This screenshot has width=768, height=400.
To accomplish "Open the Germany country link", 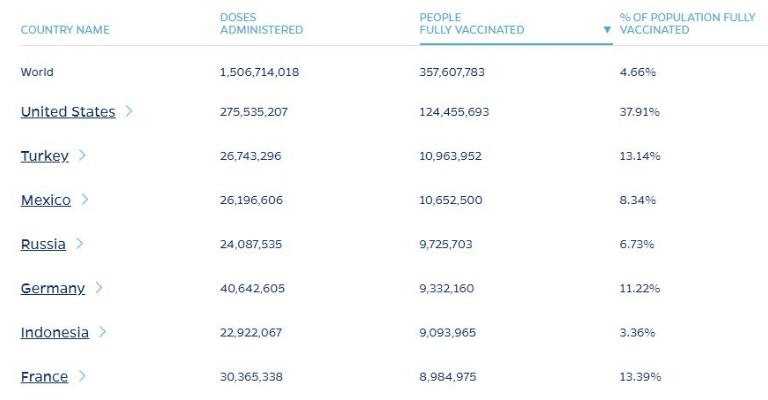I will coord(53,288).
